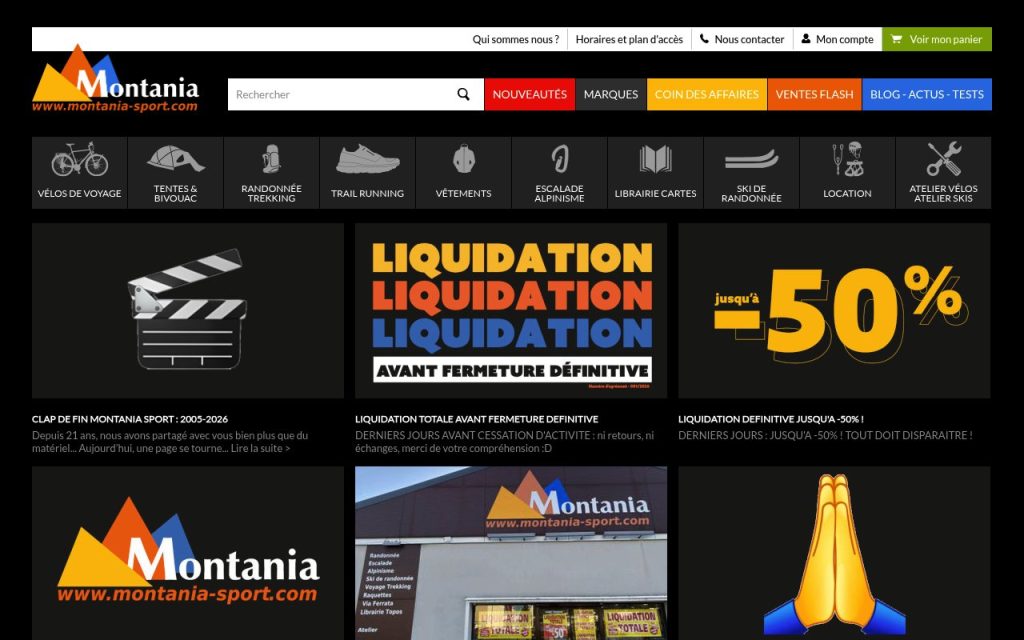Open the clapperboard article image
1024x640 pixels.
coord(188,311)
